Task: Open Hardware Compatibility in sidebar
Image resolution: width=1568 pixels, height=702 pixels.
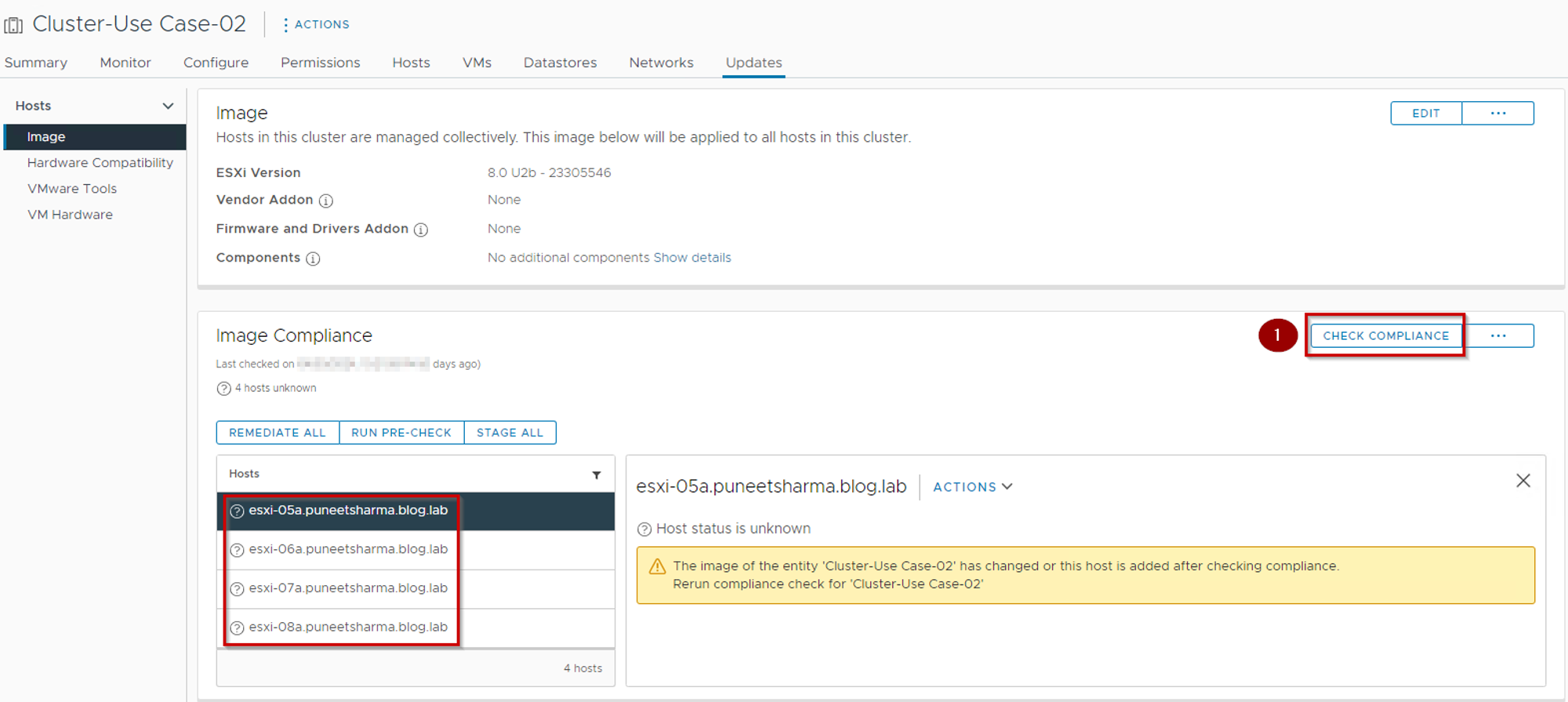Action: (100, 163)
